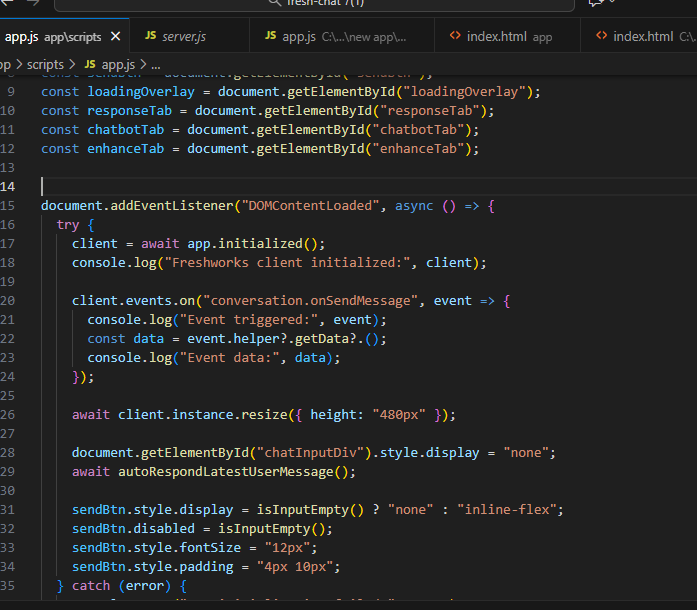This screenshot has width=697, height=610.
Task: Expand the scripts breadcrumb folder
Action: pyautogui.click(x=45, y=64)
